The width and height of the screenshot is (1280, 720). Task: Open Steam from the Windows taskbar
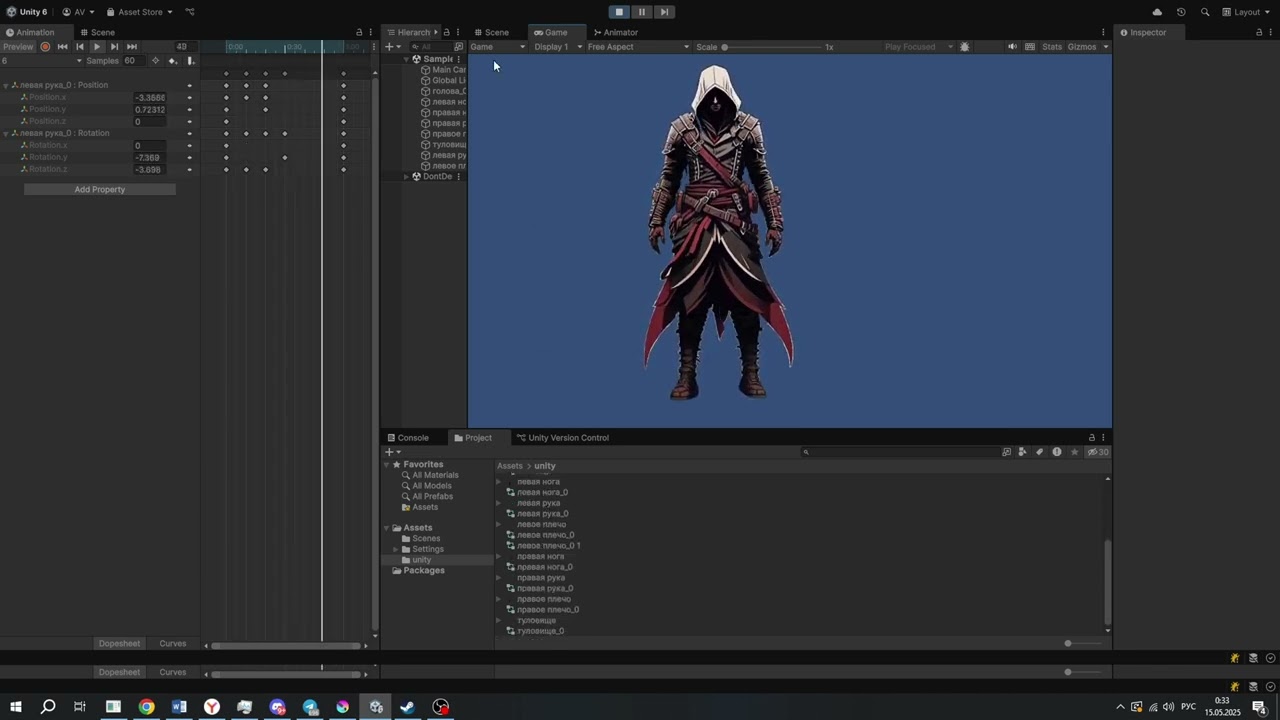408,707
